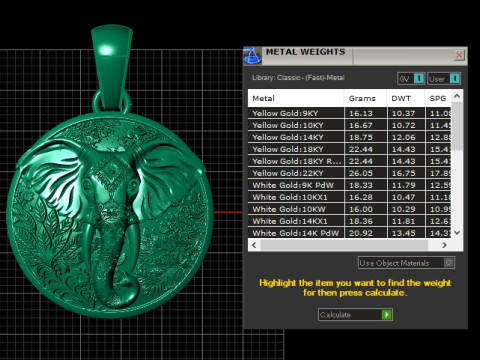Select the Yellow Gold:18KY R... row

point(350,161)
